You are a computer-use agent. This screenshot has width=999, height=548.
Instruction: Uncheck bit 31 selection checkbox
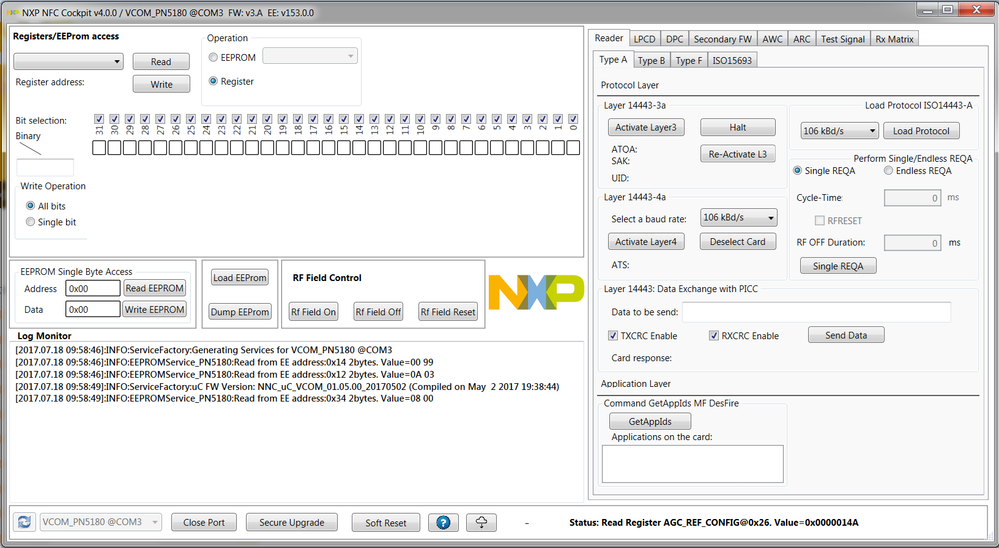tap(99, 119)
